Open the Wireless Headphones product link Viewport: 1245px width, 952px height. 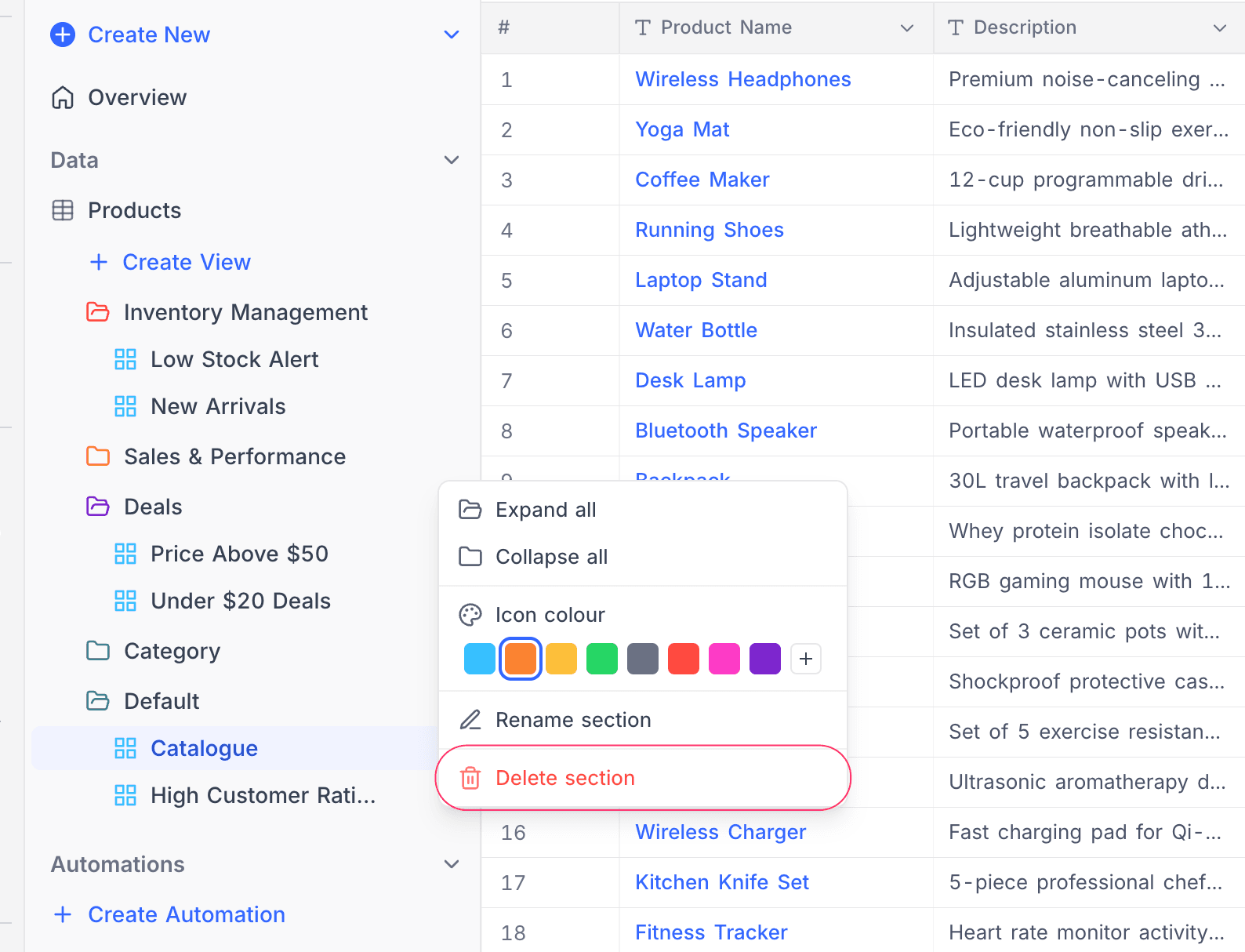point(742,79)
